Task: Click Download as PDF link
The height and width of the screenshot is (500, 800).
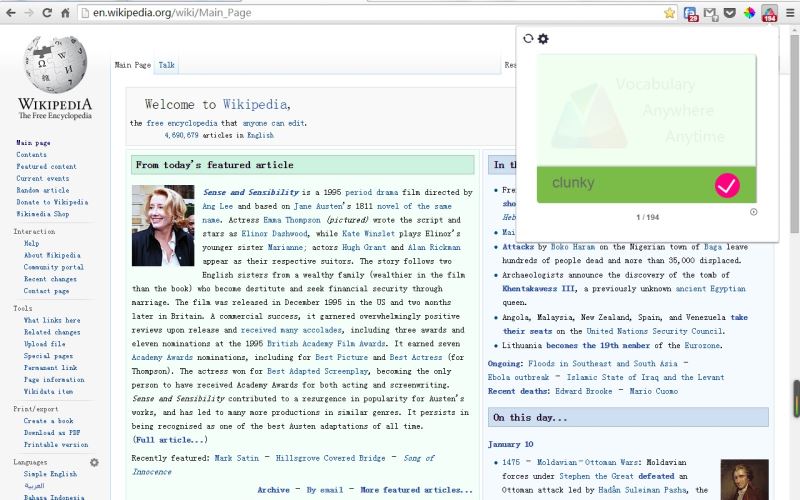Action: (x=52, y=433)
